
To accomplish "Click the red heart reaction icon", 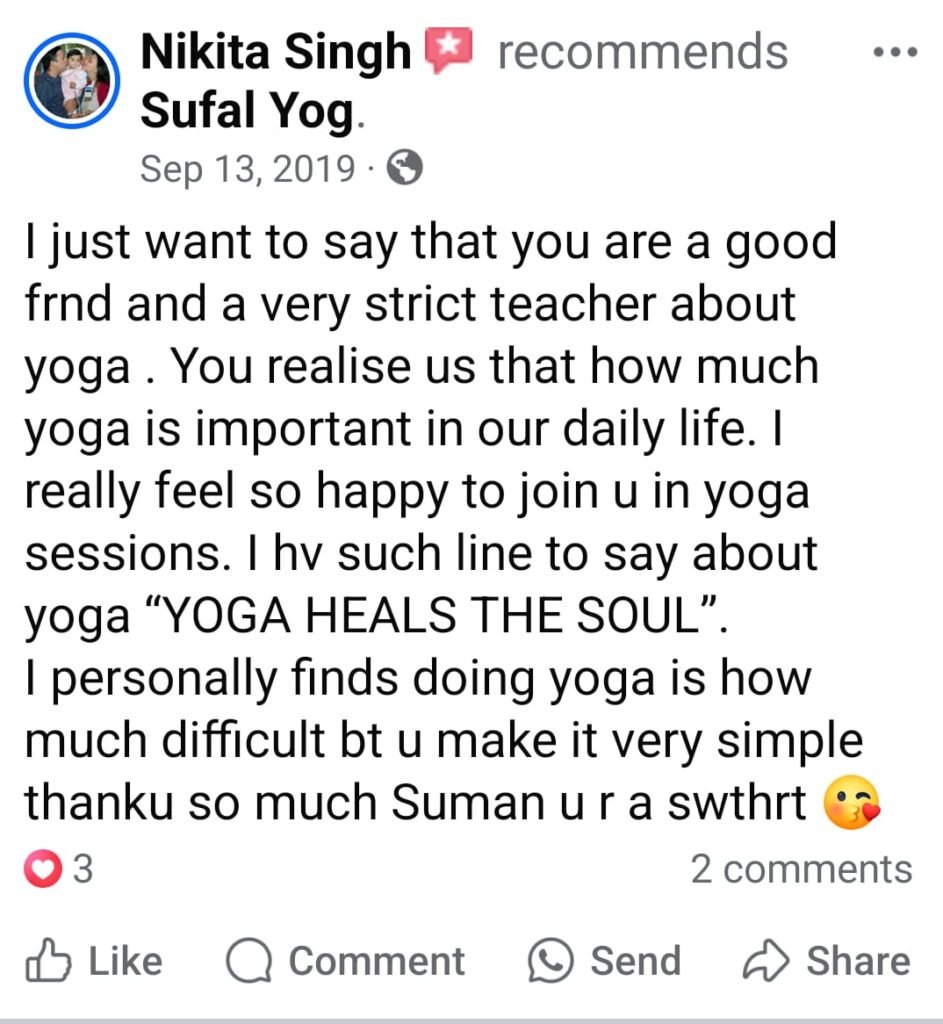I will click(x=43, y=869).
